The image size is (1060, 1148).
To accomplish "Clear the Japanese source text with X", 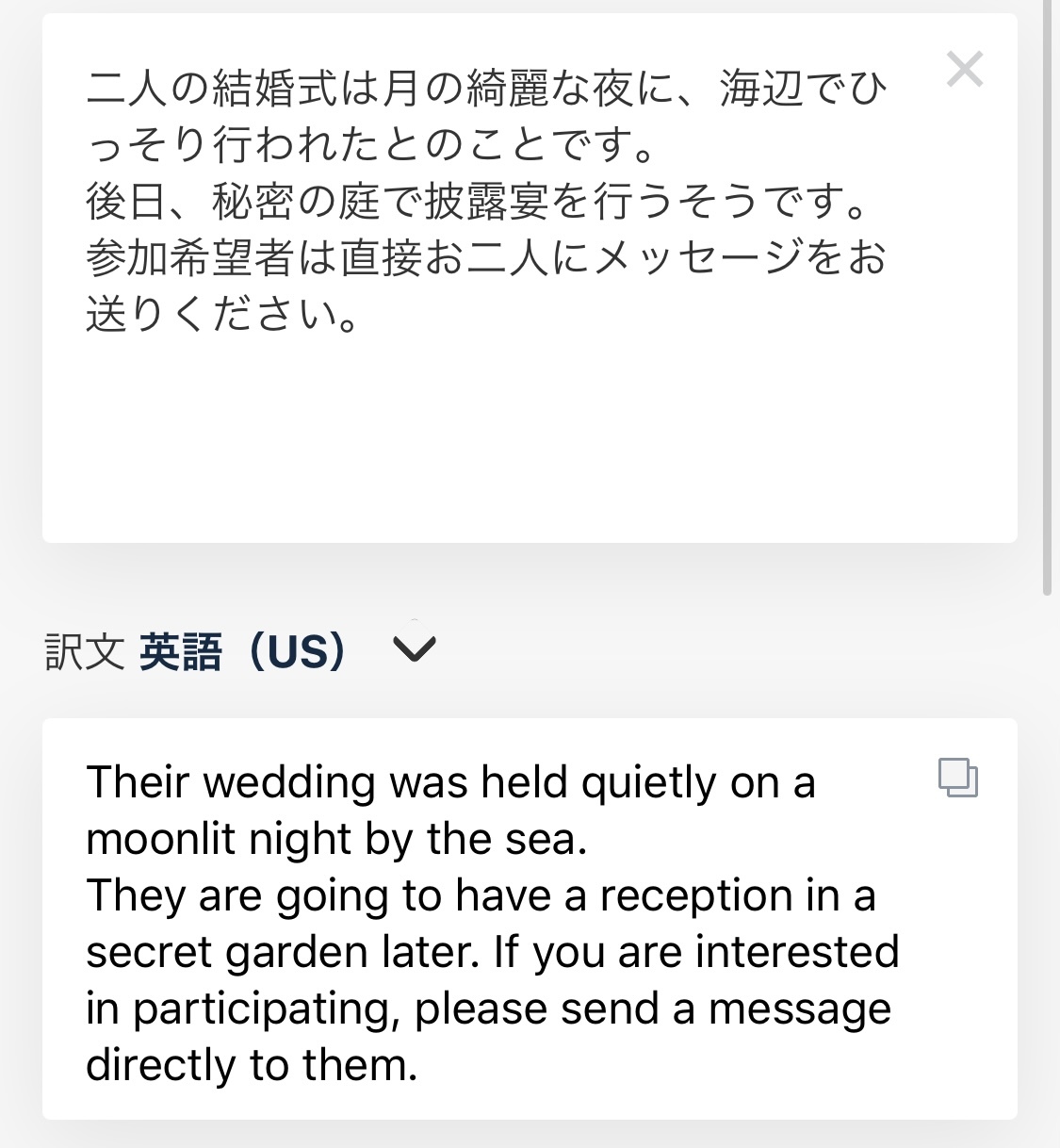I will tap(965, 70).
